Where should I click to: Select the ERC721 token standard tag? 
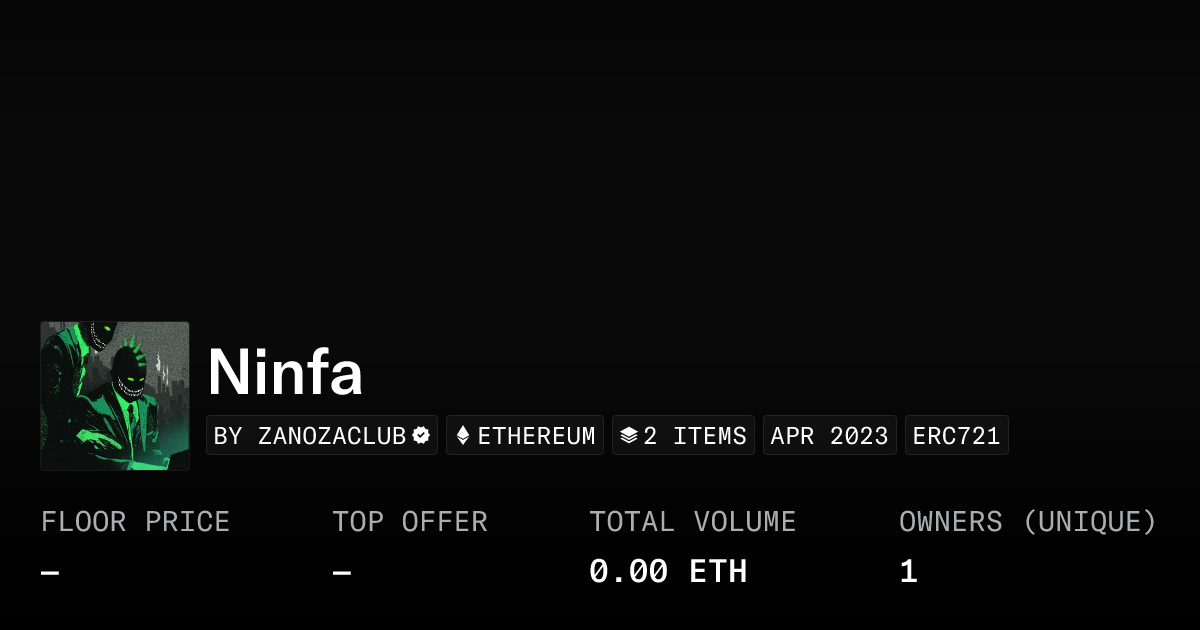click(956, 436)
